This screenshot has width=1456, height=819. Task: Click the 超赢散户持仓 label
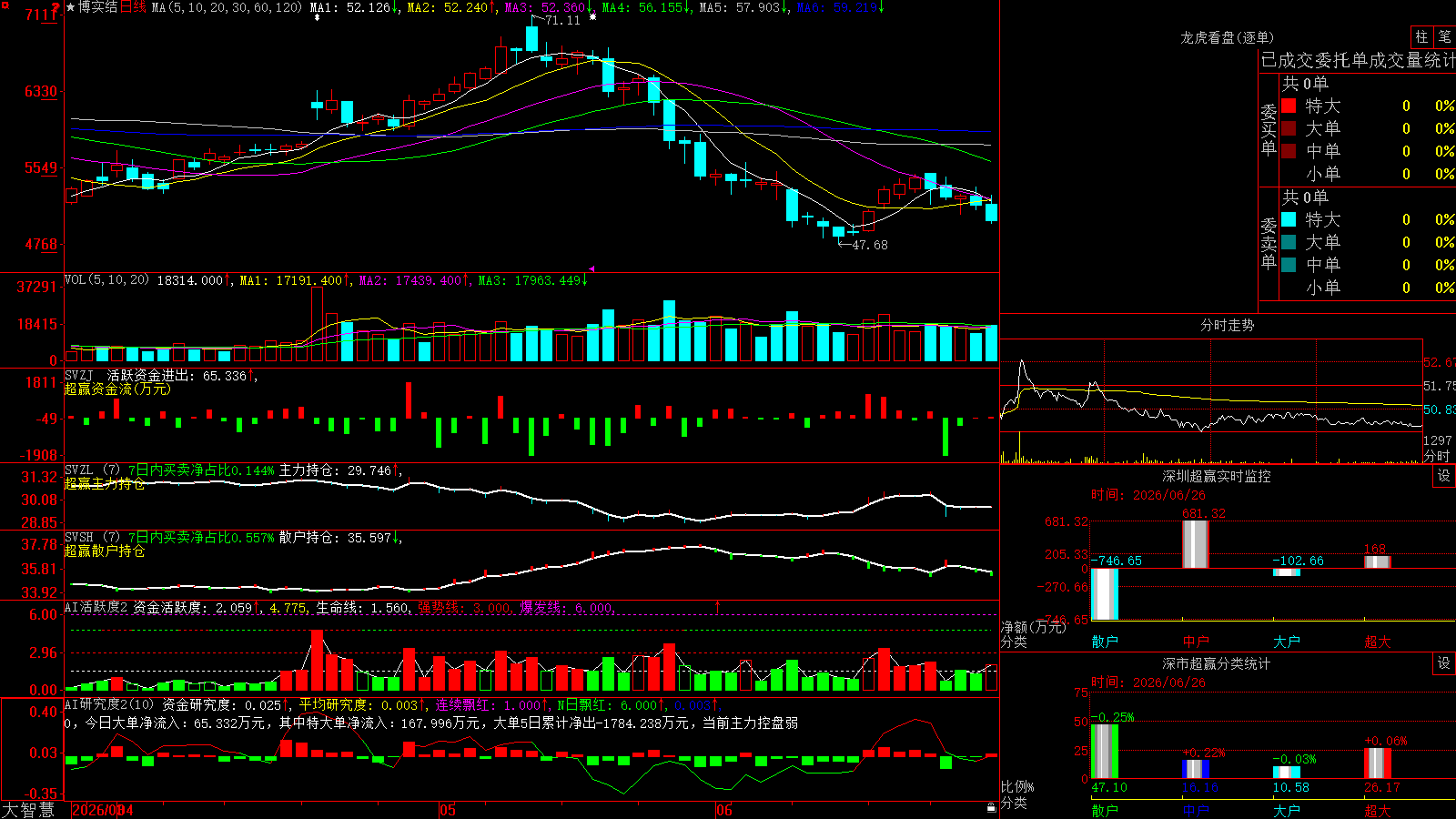click(x=105, y=551)
